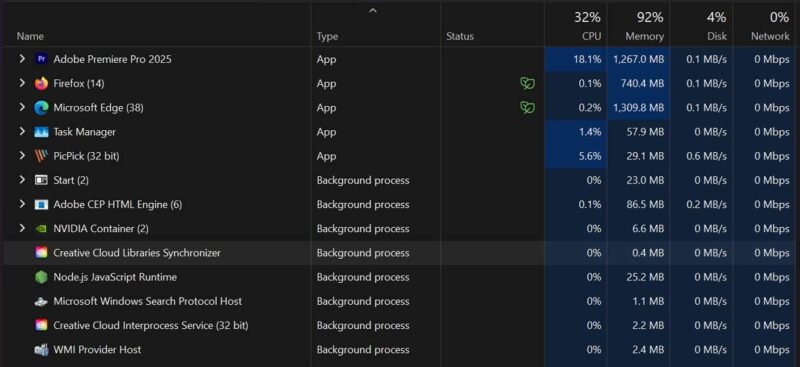Screen dimensions: 800x367
Task: Sort by Disk usage column header
Action: 701,25
